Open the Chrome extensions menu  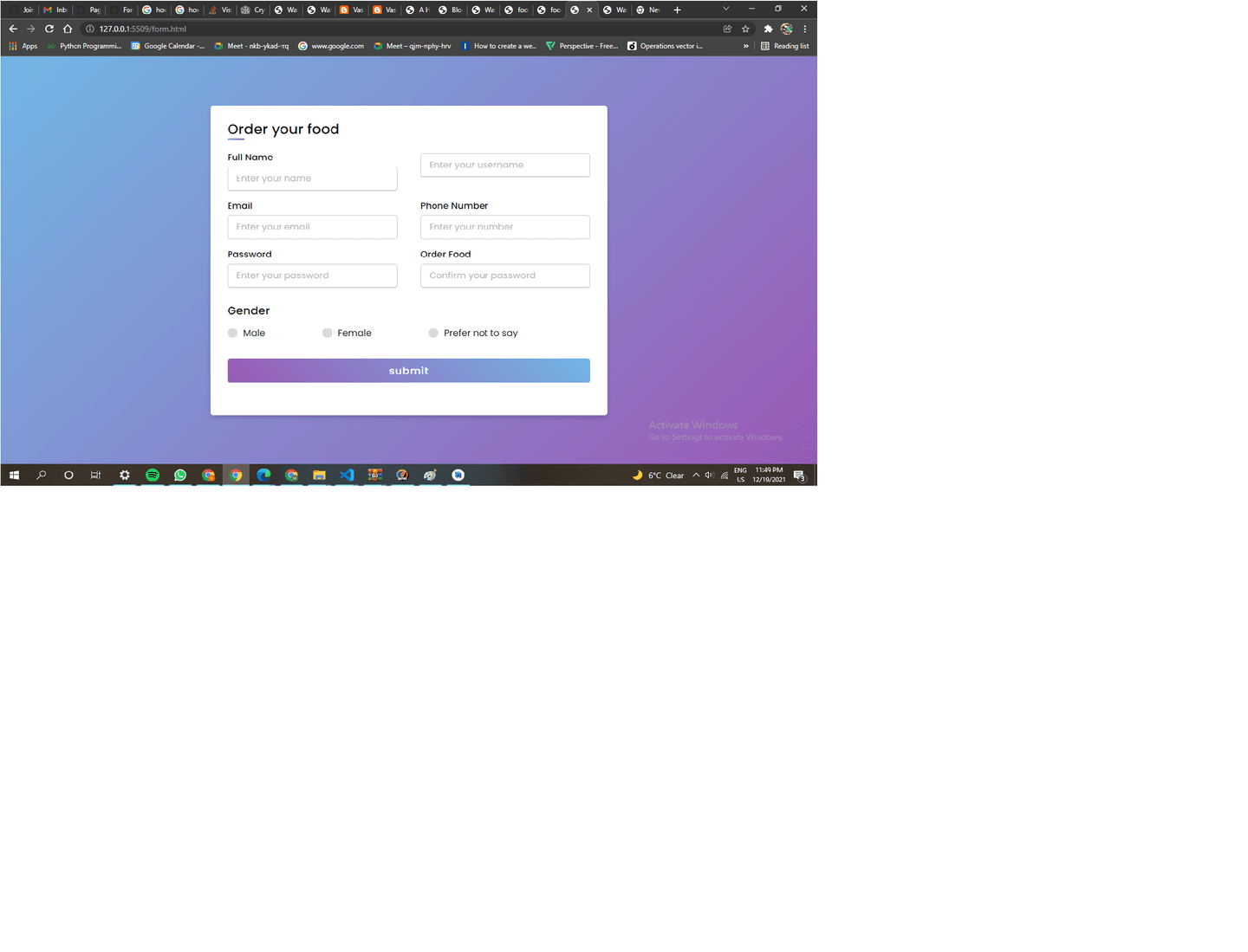768,29
